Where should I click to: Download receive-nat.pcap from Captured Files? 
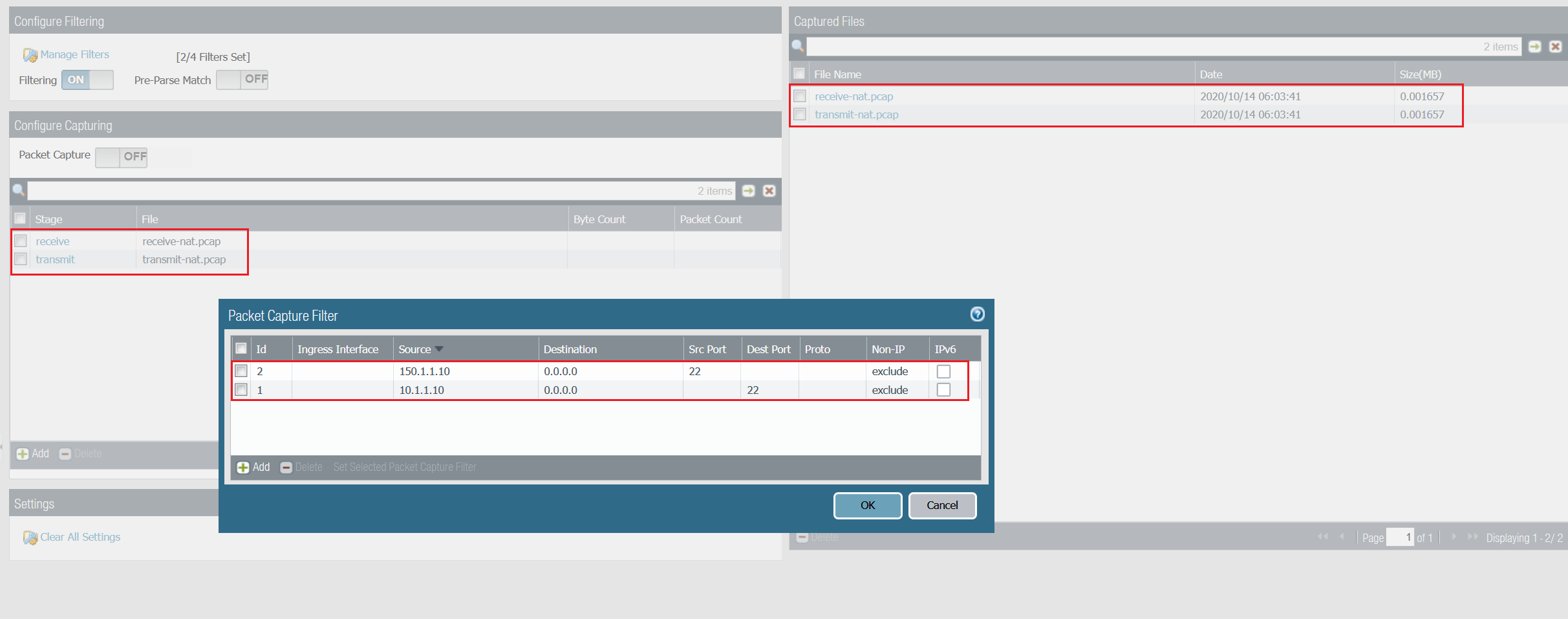(854, 96)
